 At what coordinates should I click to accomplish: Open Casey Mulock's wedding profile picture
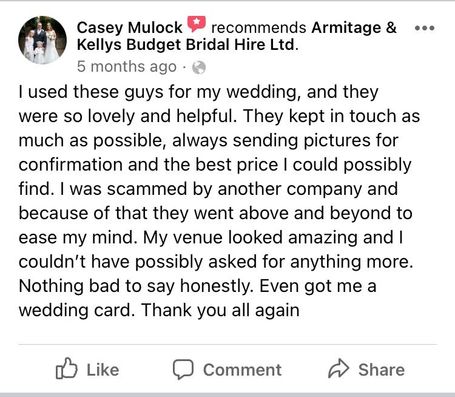point(42,40)
